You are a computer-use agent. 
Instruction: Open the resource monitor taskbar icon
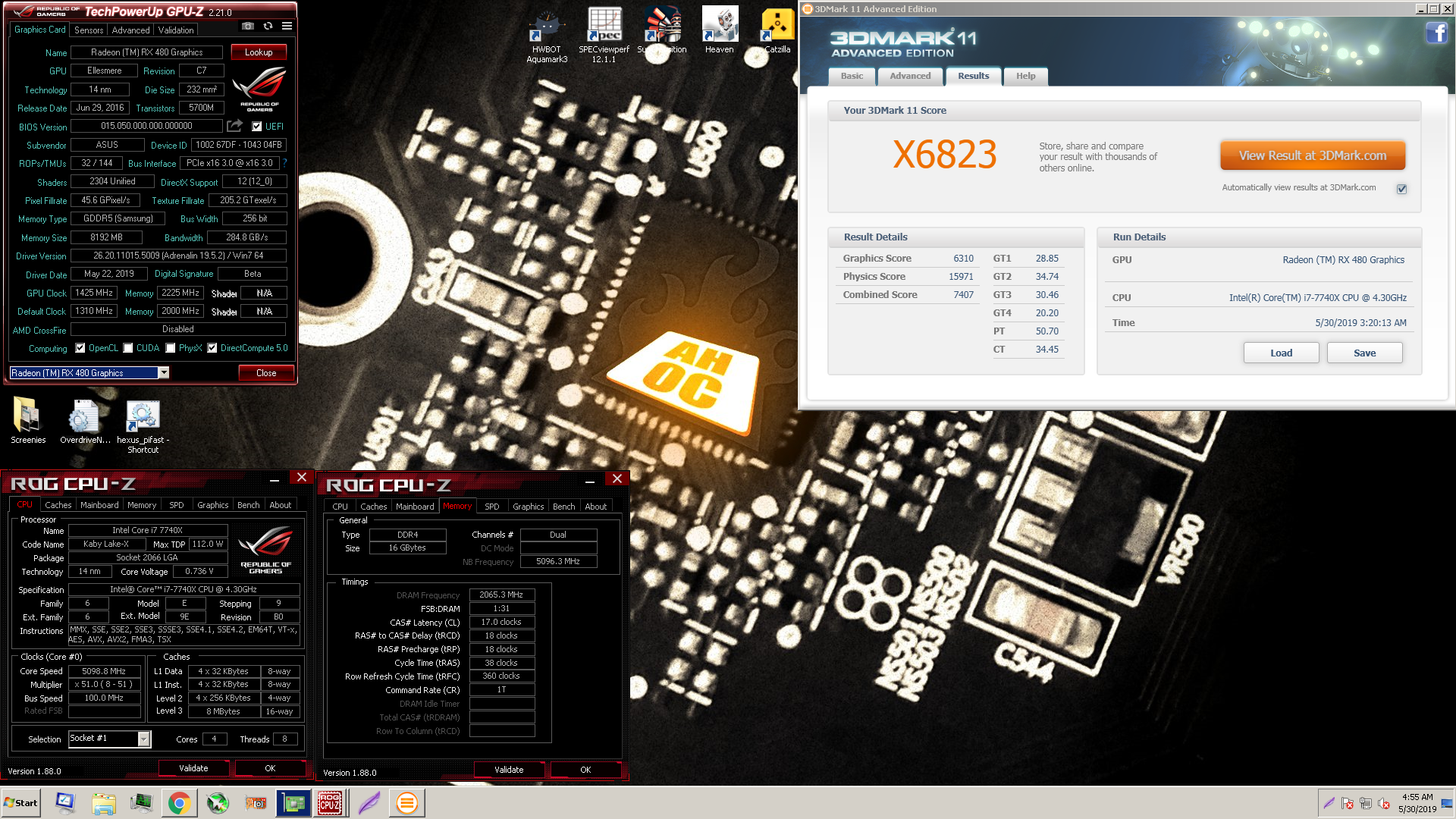coord(141,803)
